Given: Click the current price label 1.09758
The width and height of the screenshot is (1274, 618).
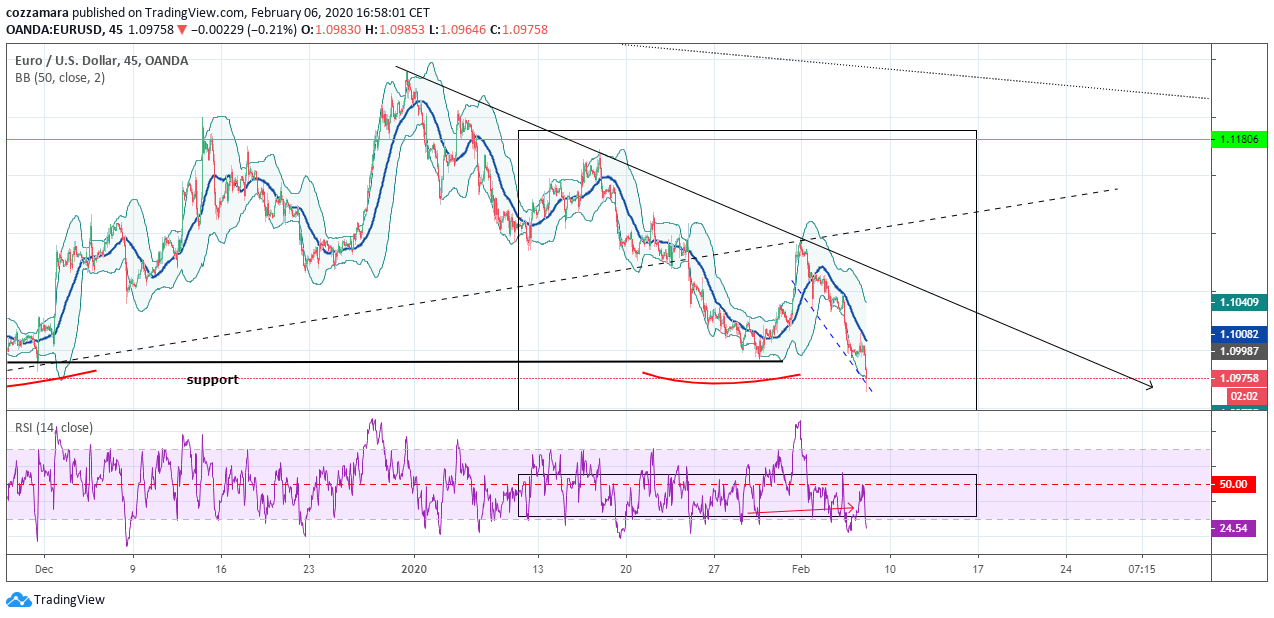Looking at the screenshot, I should pos(1239,379).
